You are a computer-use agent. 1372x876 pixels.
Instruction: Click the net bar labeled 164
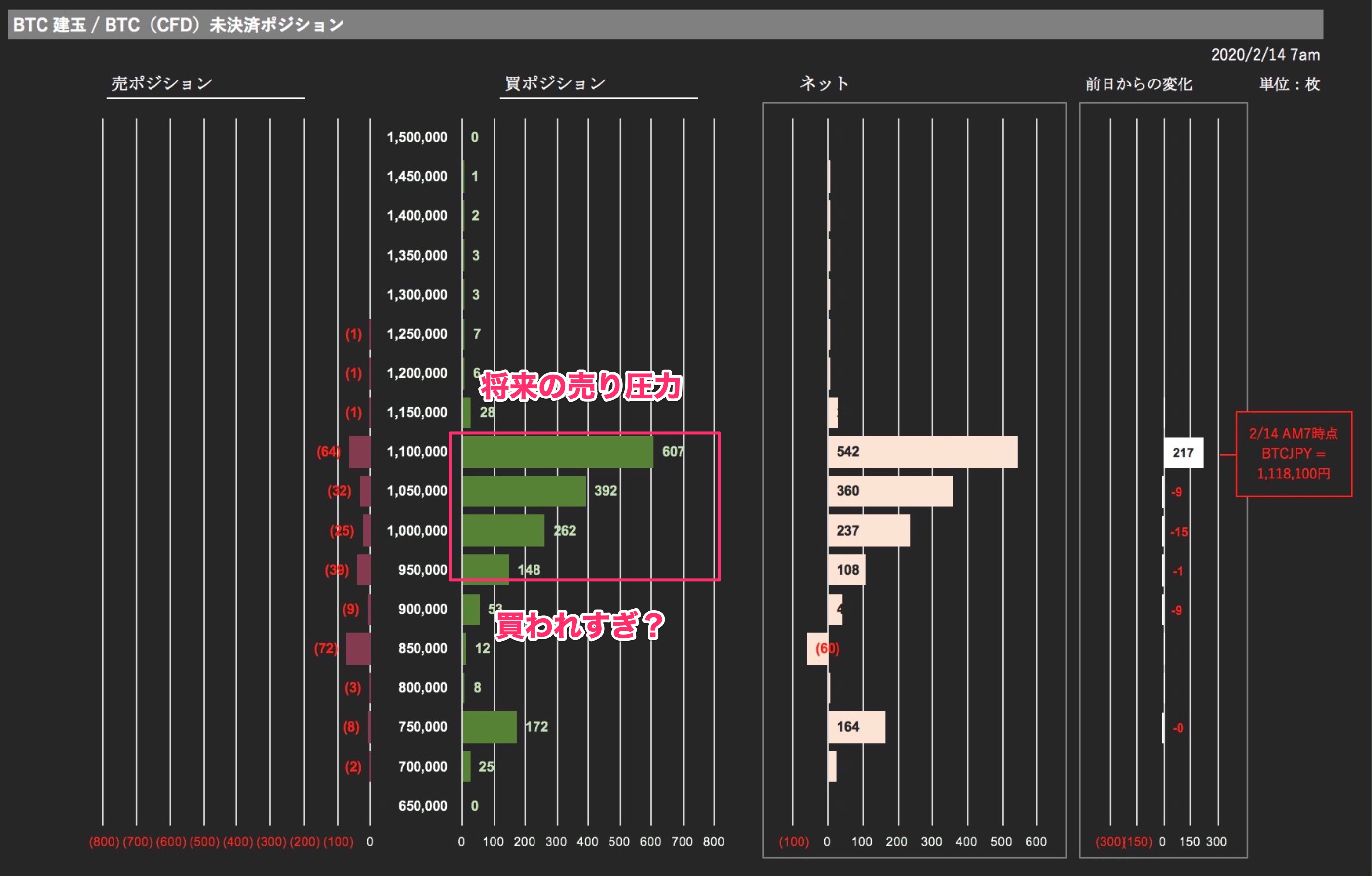tap(856, 727)
